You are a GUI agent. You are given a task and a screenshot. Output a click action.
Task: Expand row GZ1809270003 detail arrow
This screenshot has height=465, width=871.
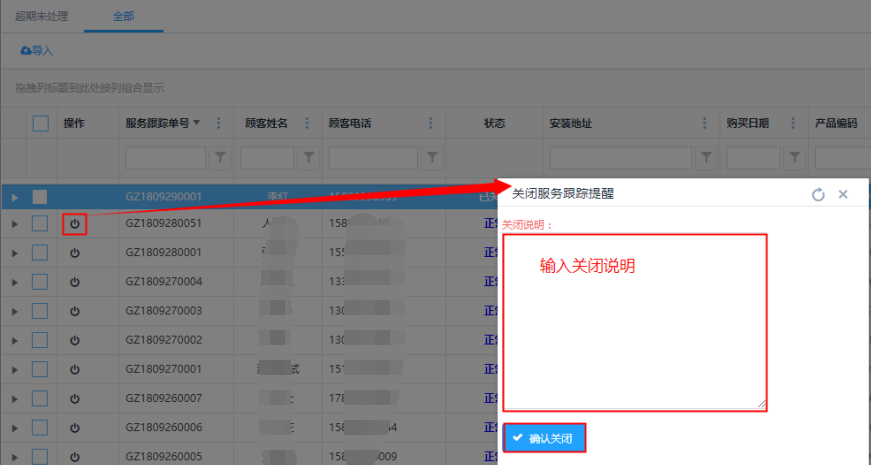tap(14, 311)
